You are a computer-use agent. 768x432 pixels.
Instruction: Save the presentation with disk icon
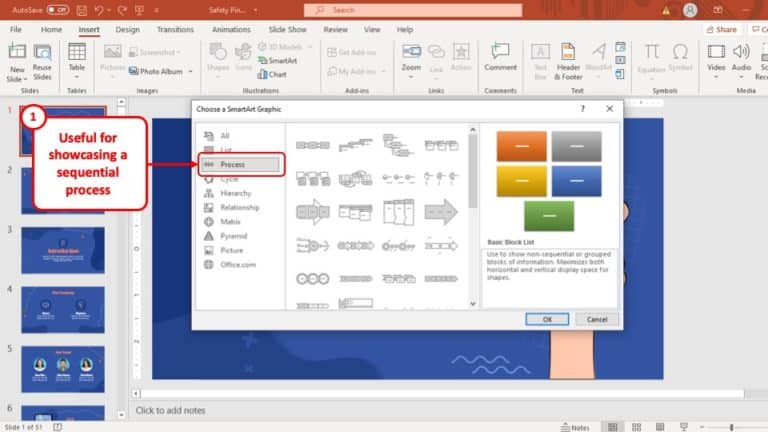click(82, 10)
